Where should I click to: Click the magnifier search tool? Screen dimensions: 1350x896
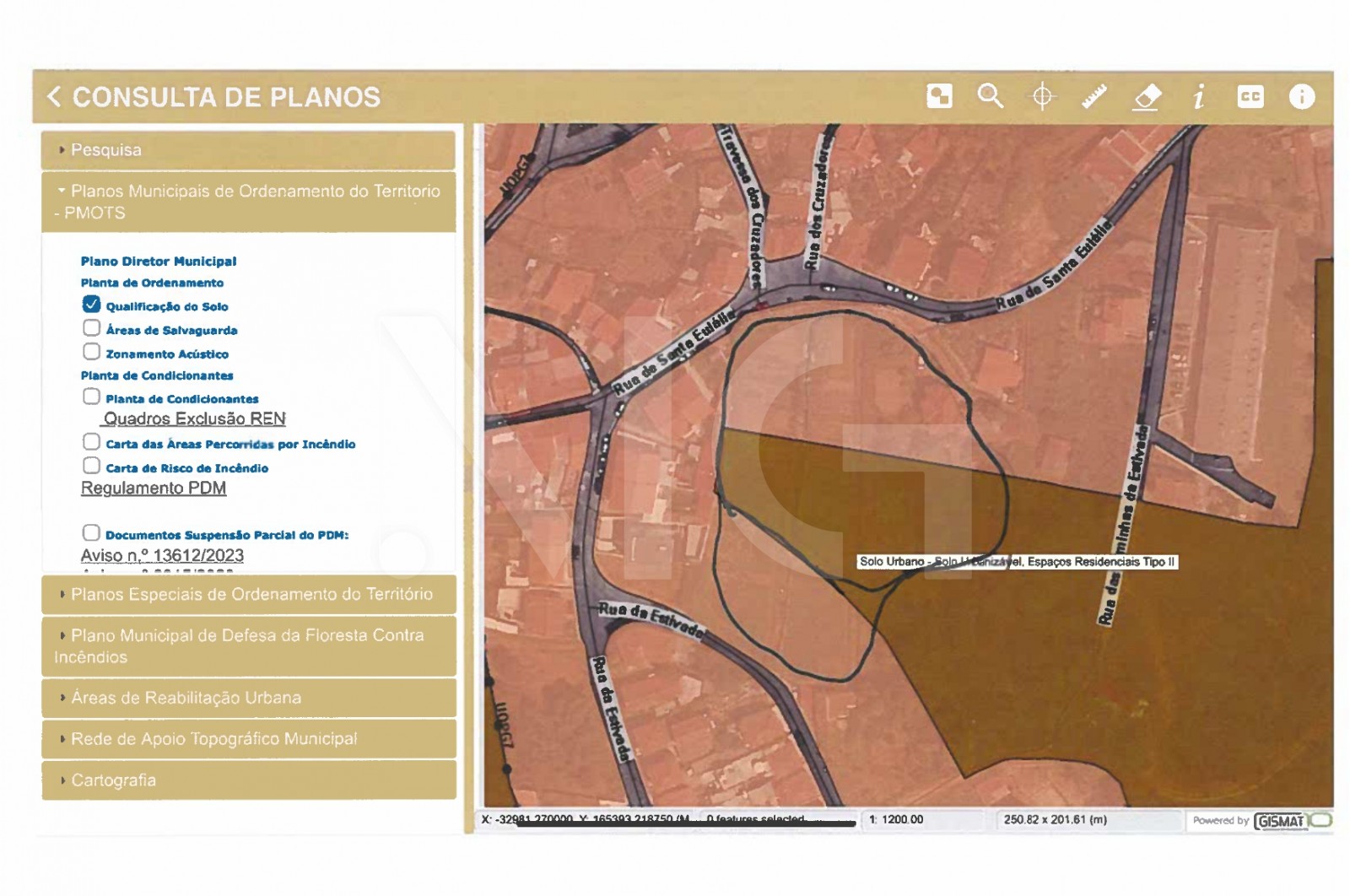991,96
